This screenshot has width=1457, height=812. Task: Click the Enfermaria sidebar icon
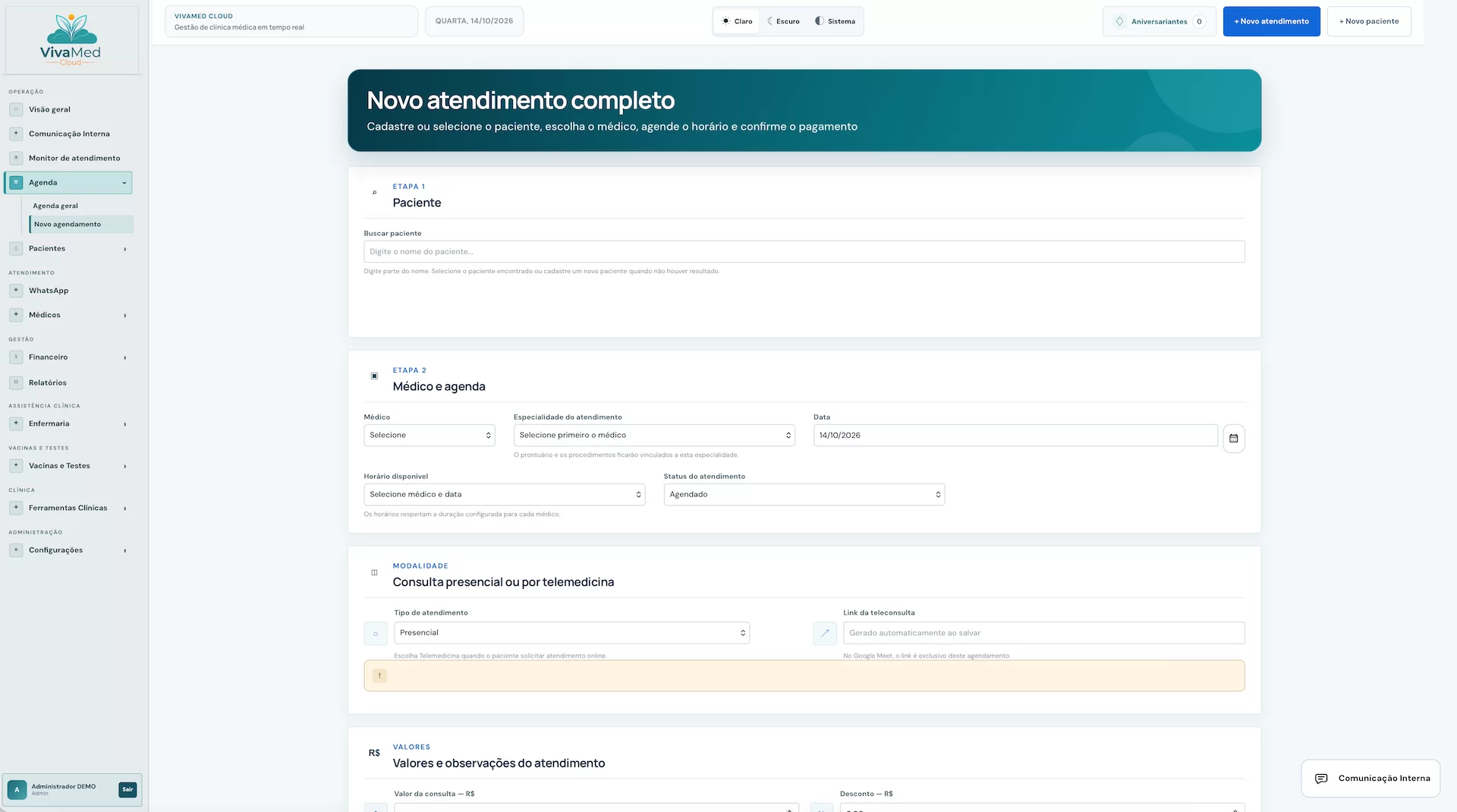tap(16, 423)
